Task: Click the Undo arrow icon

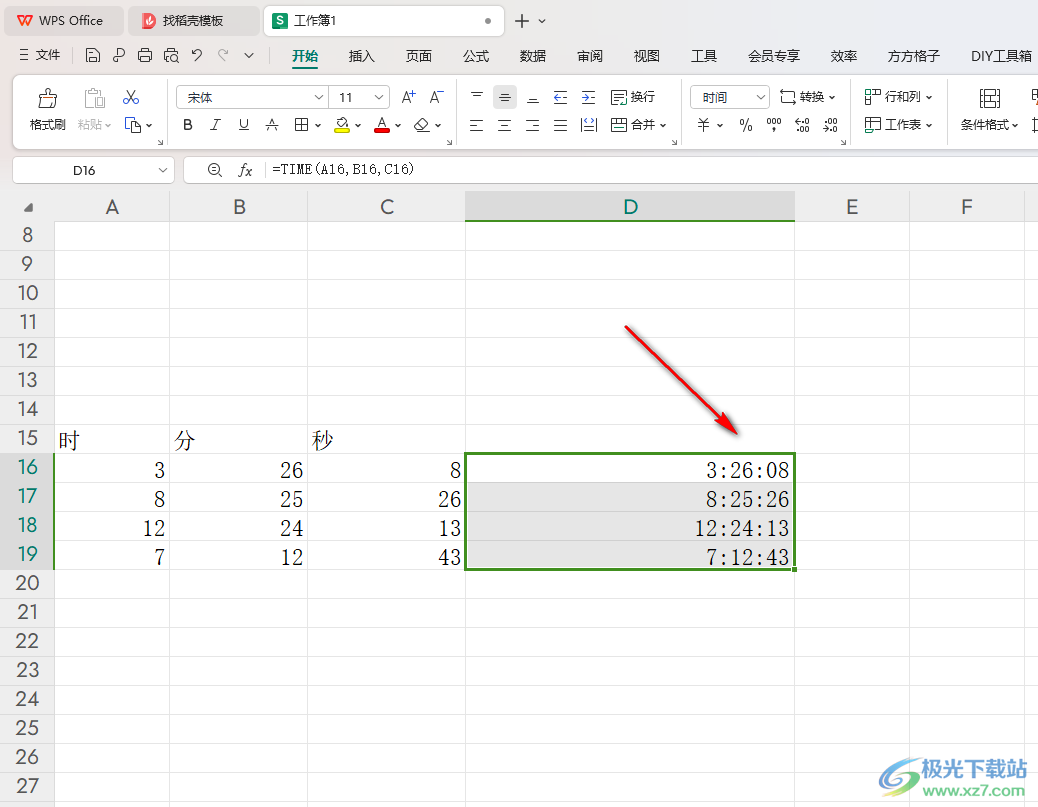Action: [x=197, y=56]
